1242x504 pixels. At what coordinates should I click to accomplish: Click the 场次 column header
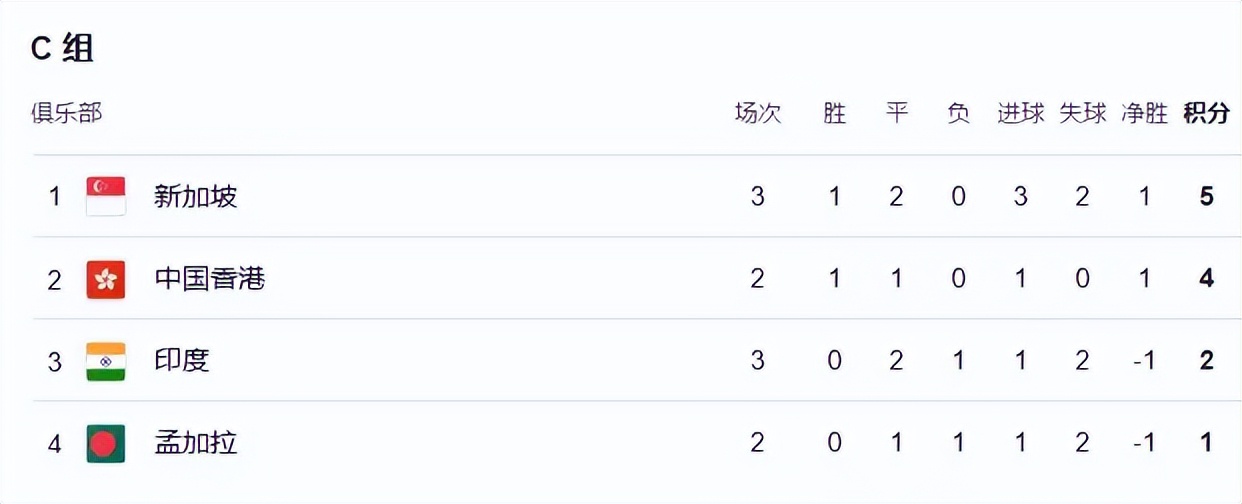click(x=758, y=113)
